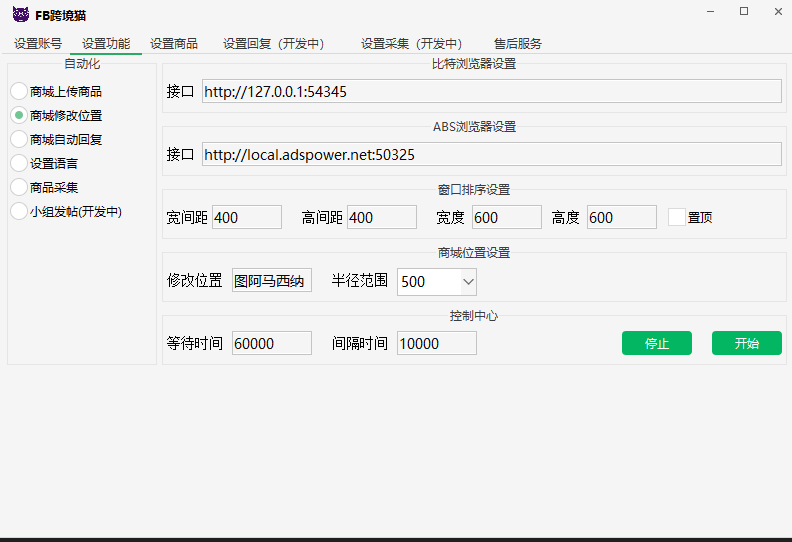Switch to the 设置账号 tab

pyautogui.click(x=38, y=44)
